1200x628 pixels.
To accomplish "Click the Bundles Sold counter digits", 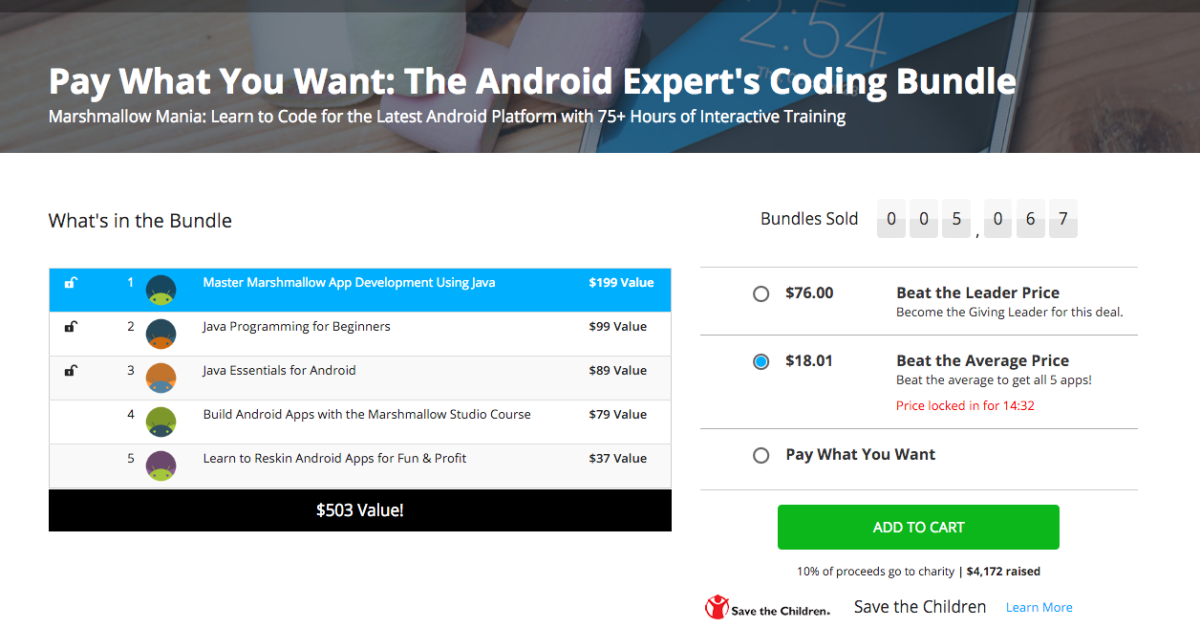I will [977, 219].
